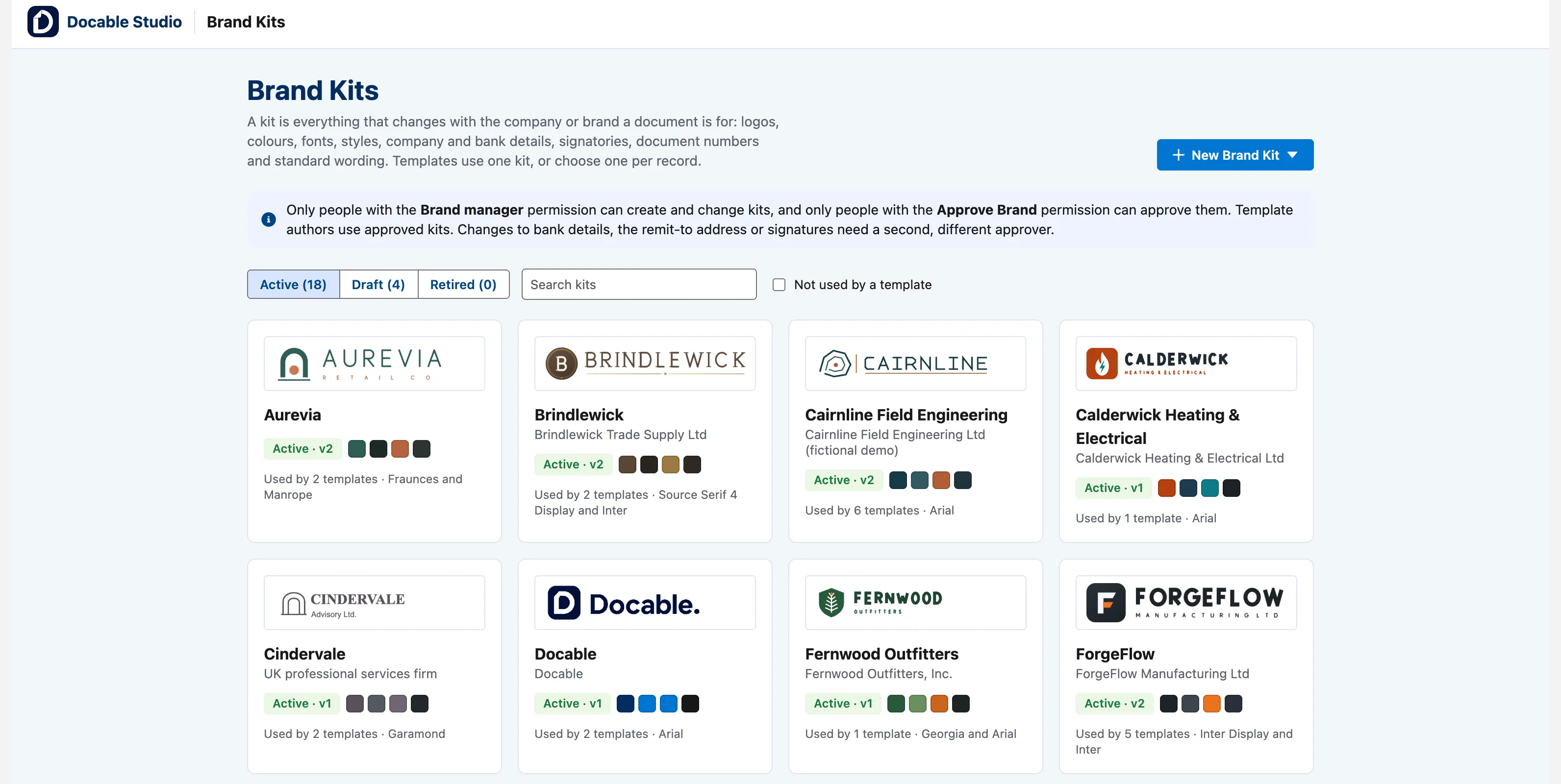
Task: Click the Fernwood leaf shield logo
Action: point(831,602)
